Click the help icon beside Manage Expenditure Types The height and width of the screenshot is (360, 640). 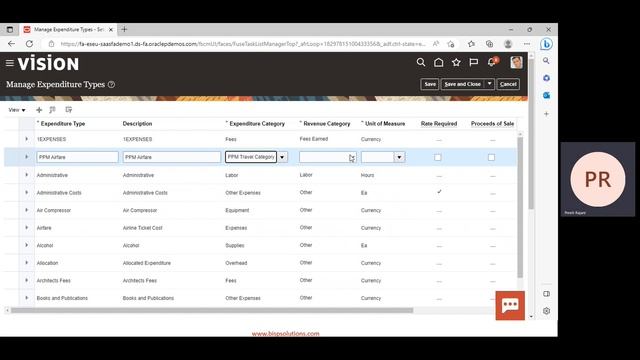pos(111,84)
